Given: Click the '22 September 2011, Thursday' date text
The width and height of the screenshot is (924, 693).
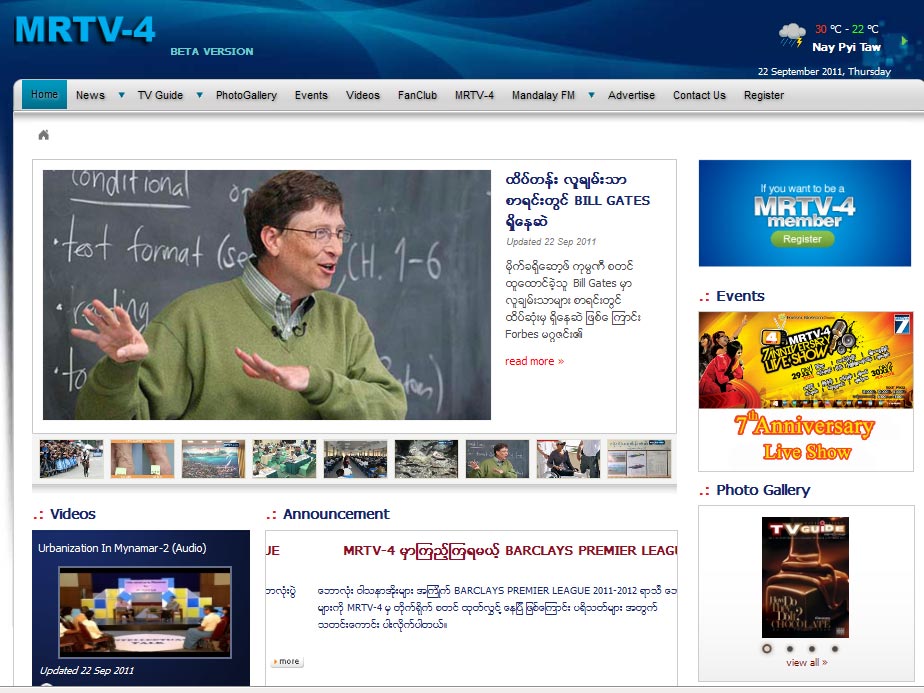Looking at the screenshot, I should tap(824, 71).
